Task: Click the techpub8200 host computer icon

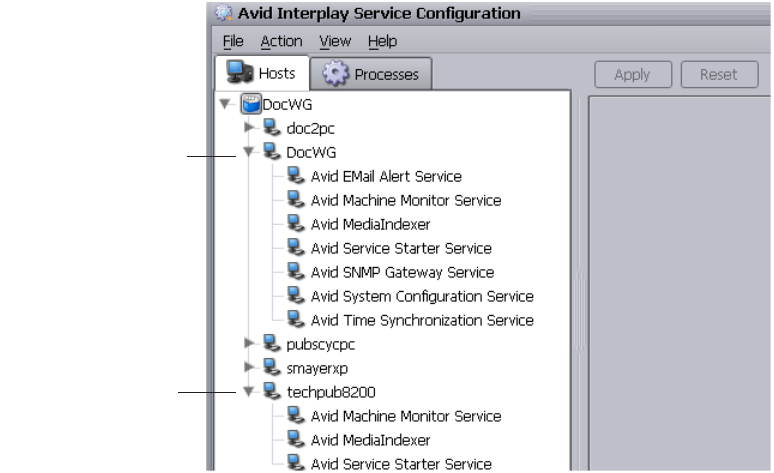Action: tap(271, 391)
